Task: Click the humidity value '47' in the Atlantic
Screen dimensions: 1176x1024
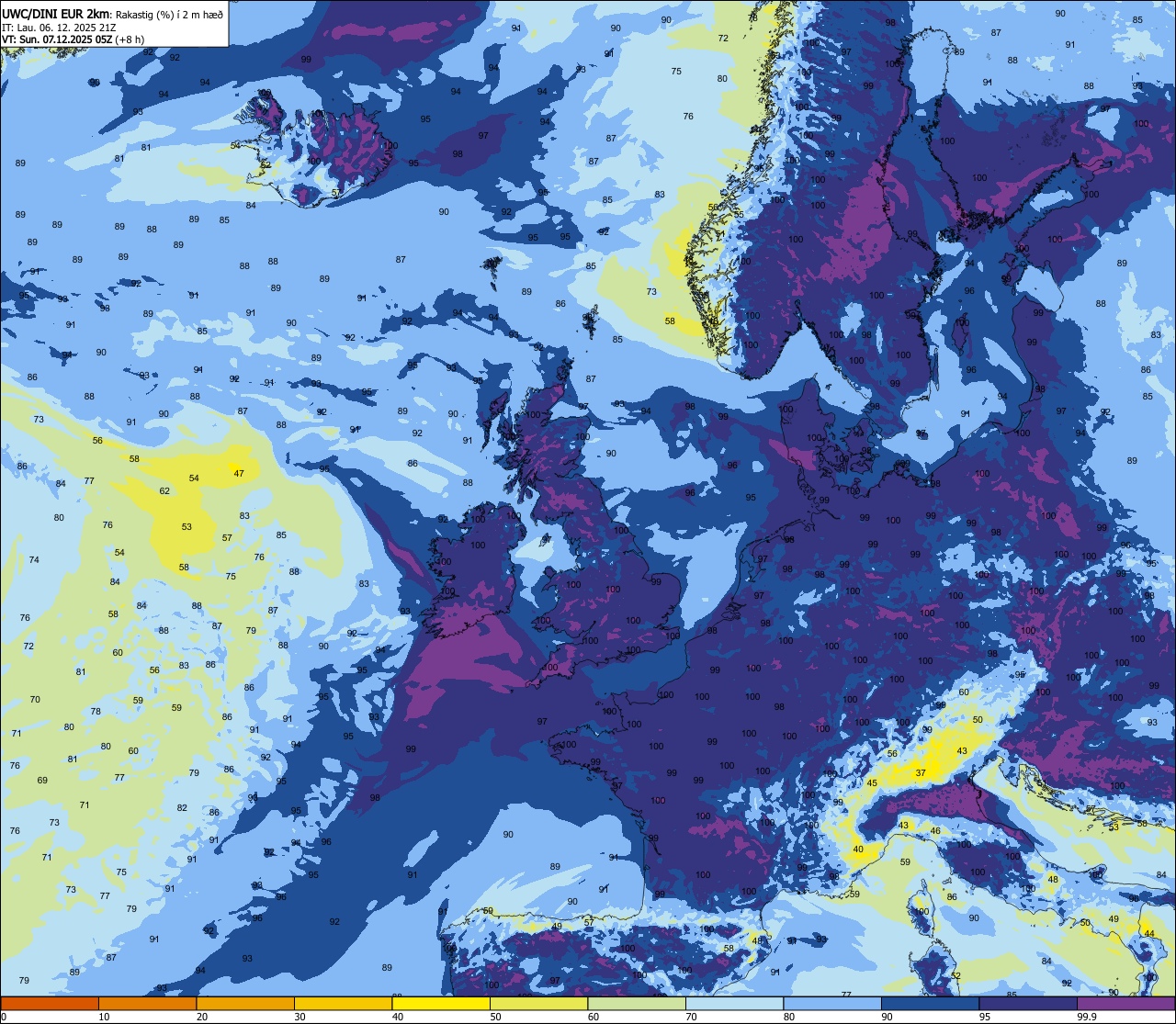Action: tap(239, 474)
